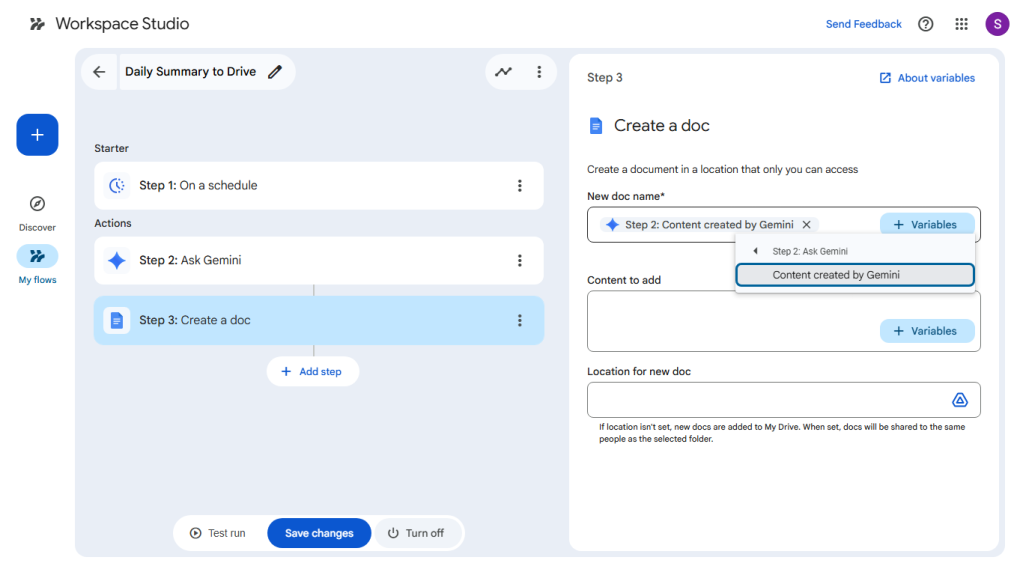The image size is (1023, 575).
Task: Open the flow options three-dot menu
Action: [x=539, y=72]
